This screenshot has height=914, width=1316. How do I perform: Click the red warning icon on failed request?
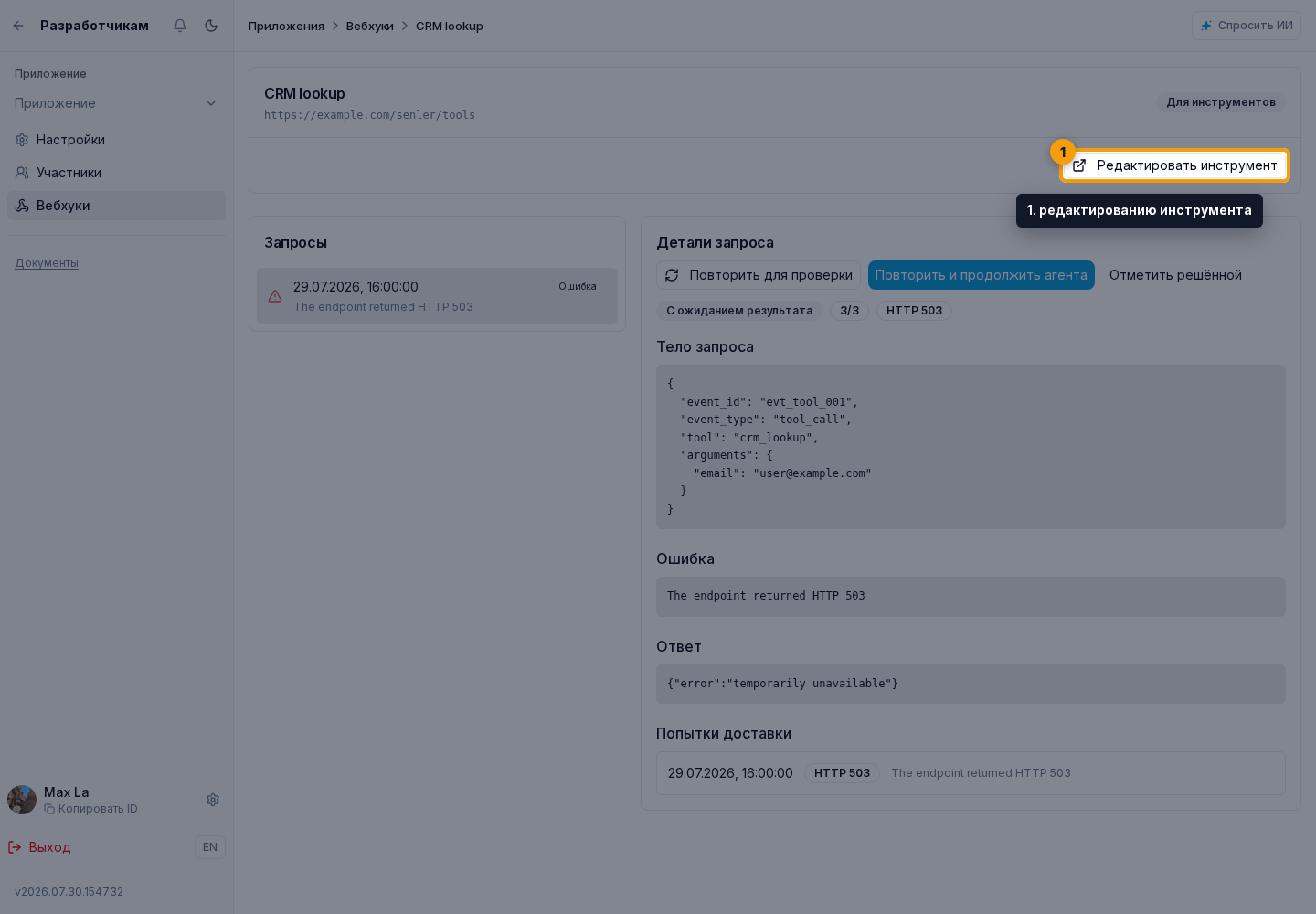(x=275, y=296)
